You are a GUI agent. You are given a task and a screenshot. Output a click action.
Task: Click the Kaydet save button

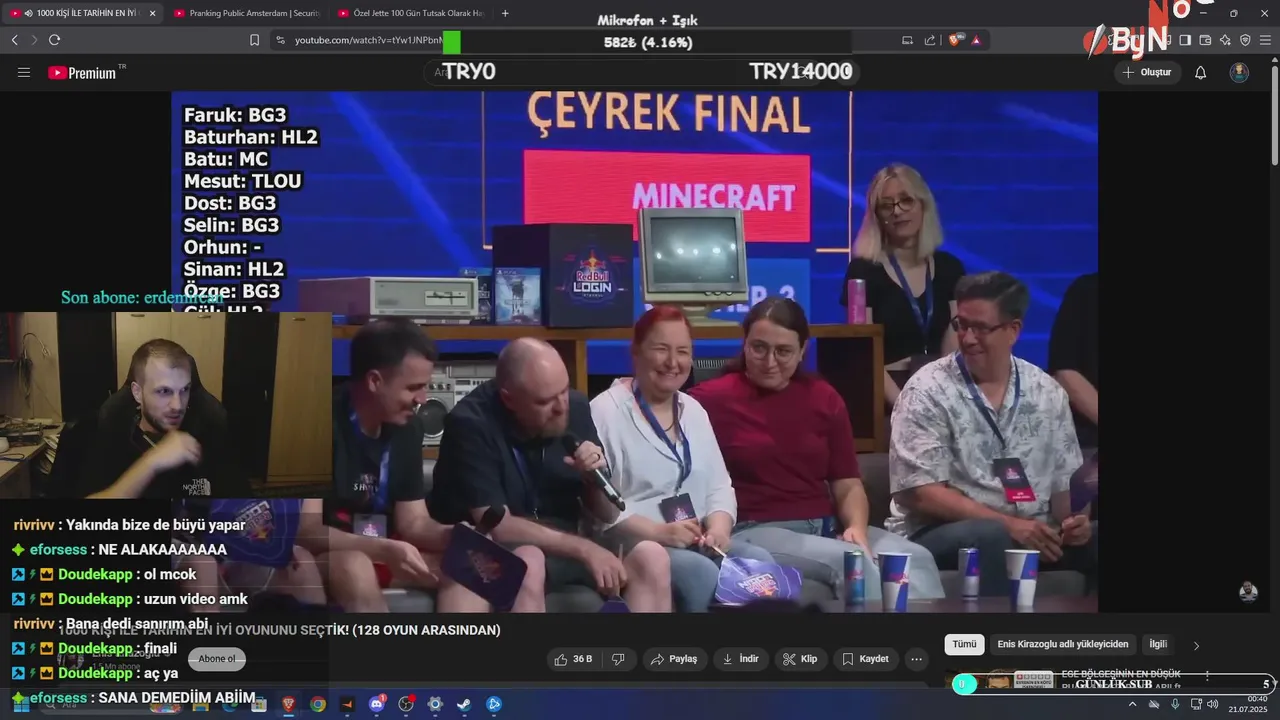865,659
